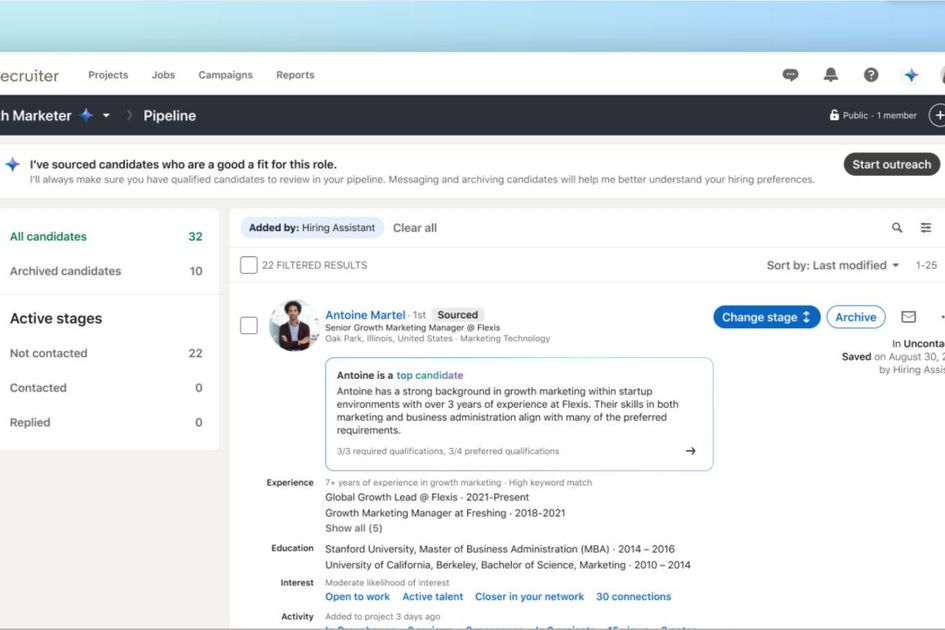Filter by Replied stage

(x=106, y=423)
